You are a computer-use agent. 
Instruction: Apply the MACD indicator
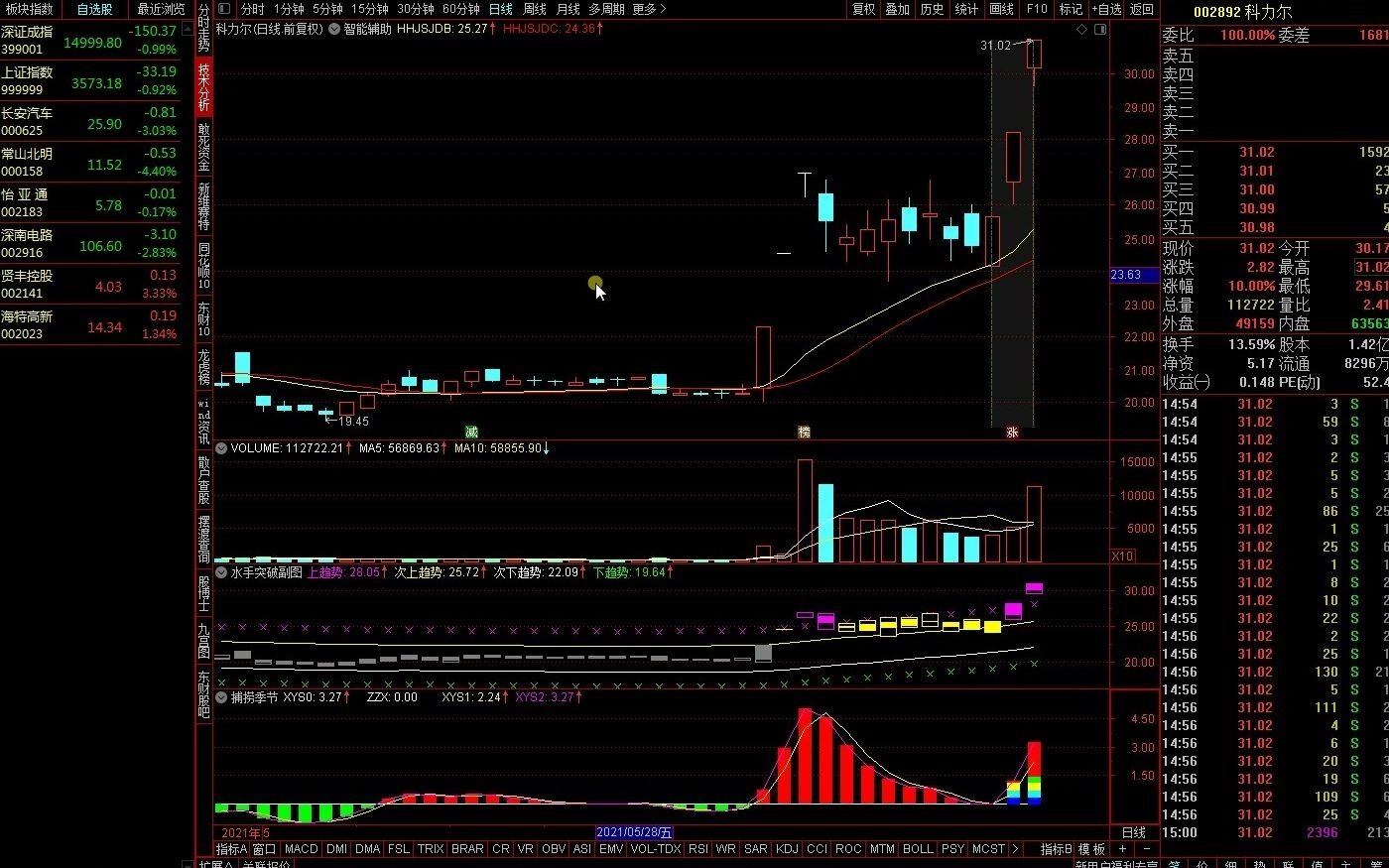(301, 849)
